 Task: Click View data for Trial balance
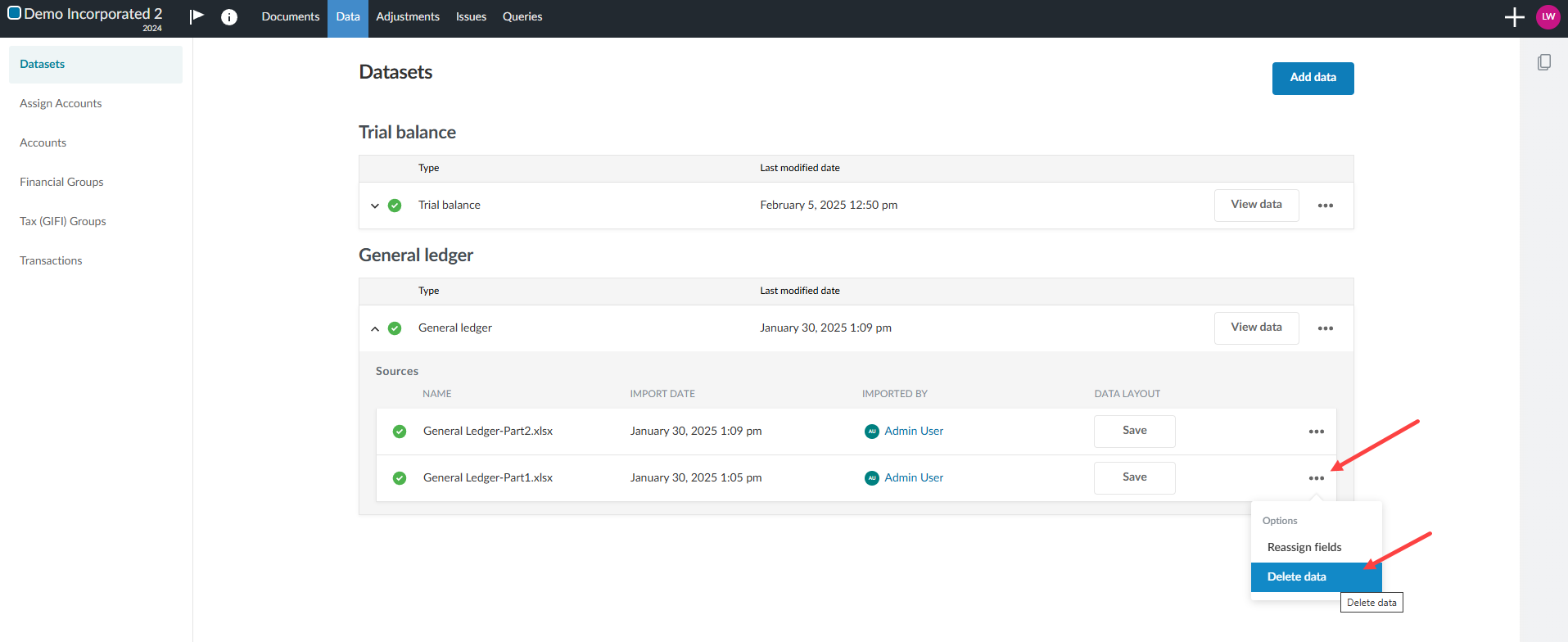click(x=1256, y=205)
